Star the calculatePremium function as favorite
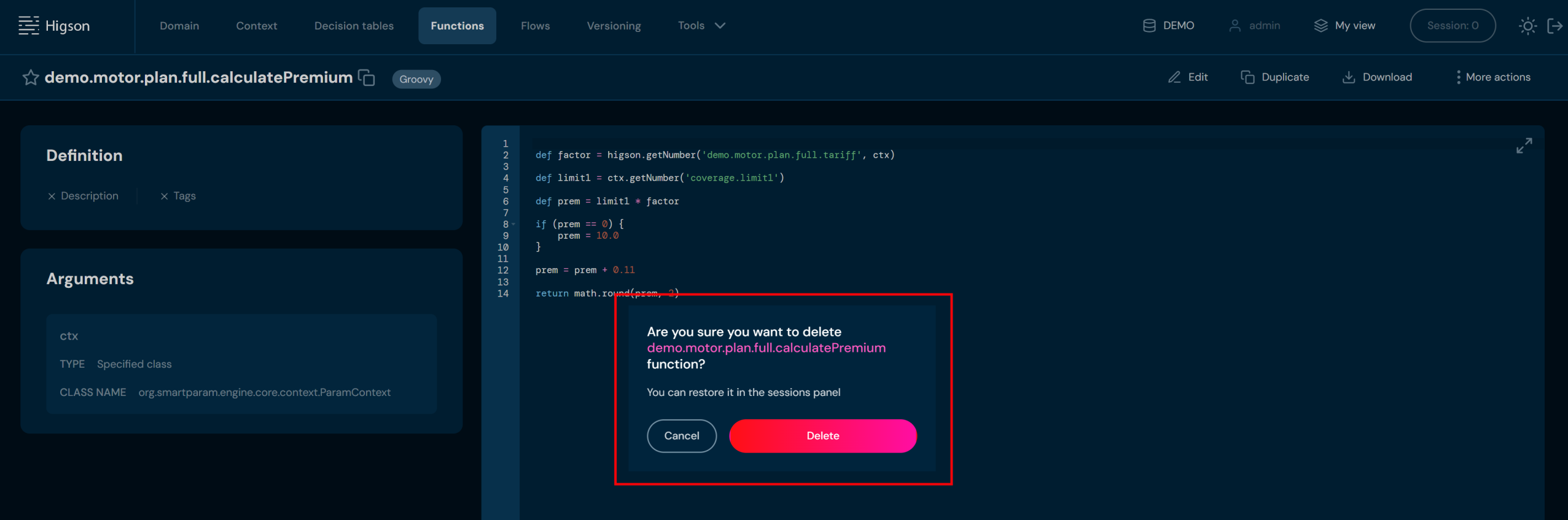1568x520 pixels. pyautogui.click(x=30, y=77)
